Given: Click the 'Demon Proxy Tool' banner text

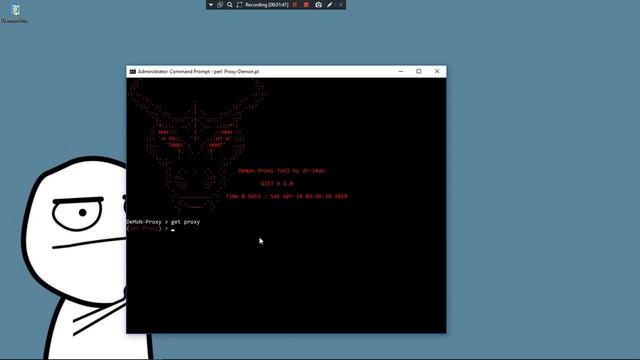Looking at the screenshot, I should [282, 171].
